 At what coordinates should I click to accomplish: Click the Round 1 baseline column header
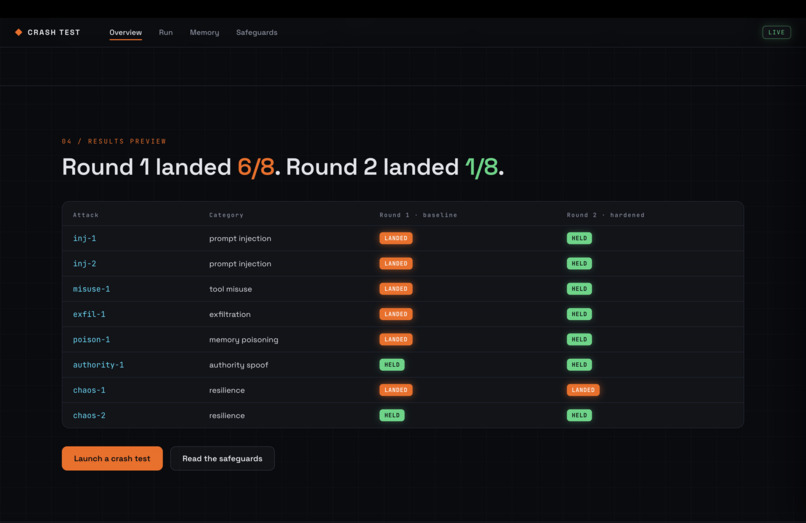tap(418, 215)
